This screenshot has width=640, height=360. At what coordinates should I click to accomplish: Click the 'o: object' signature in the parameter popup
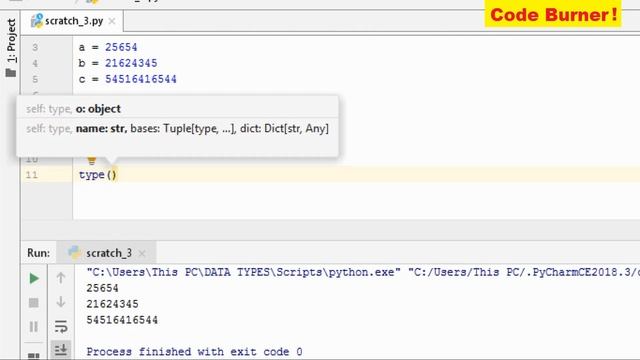[98, 109]
